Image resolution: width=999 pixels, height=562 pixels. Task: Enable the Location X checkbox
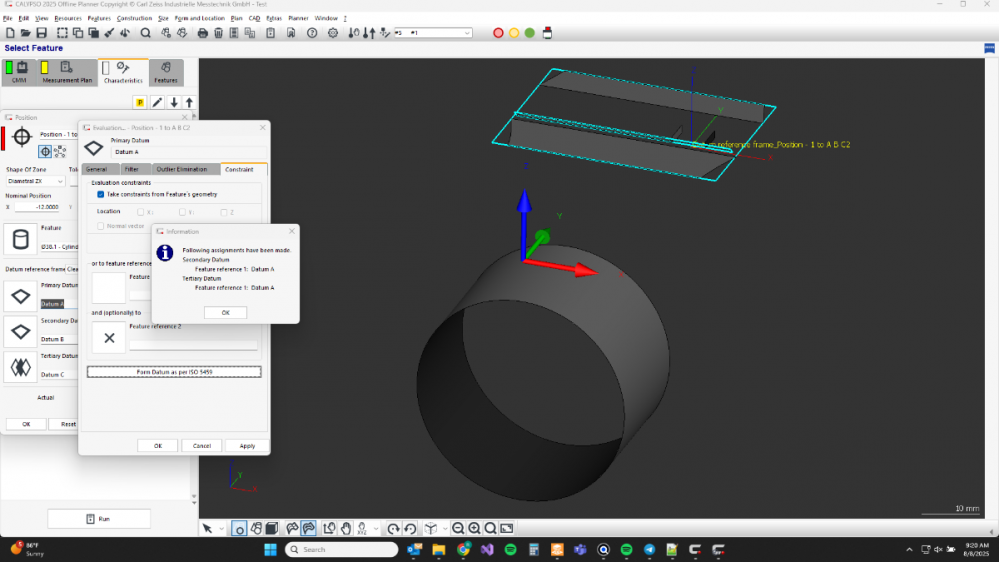tap(140, 212)
